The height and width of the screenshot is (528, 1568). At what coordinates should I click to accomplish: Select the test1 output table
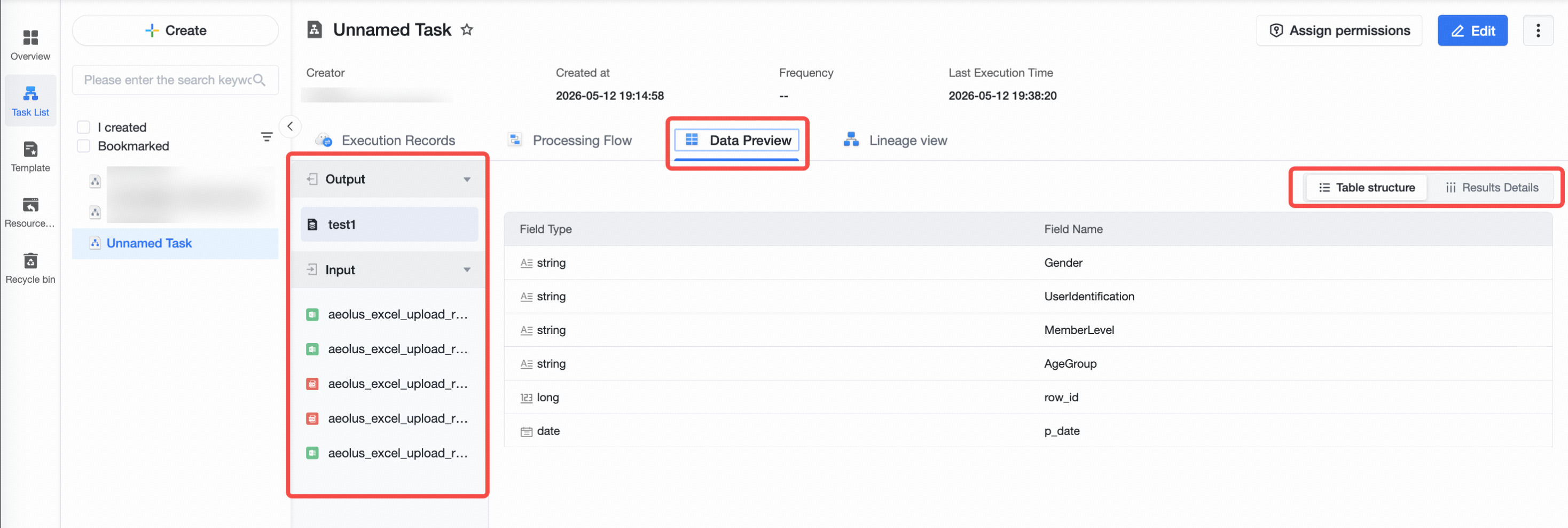389,224
